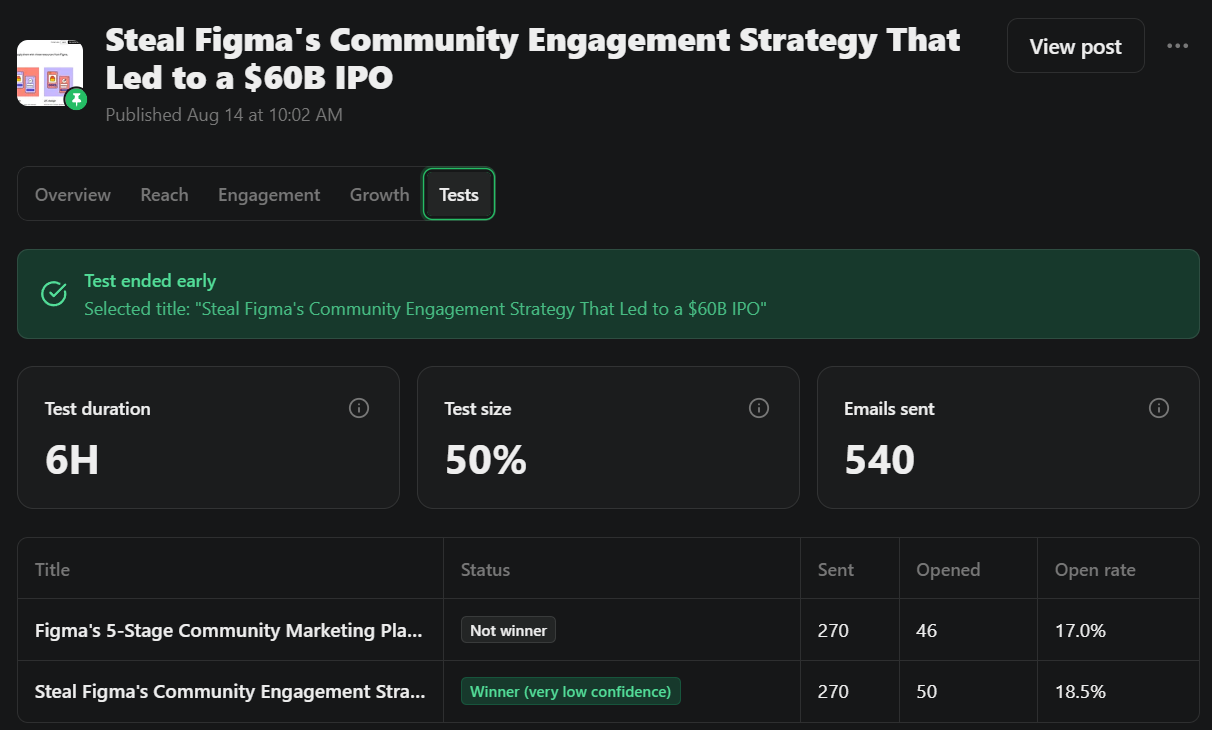The image size is (1212, 730).
Task: Open the post thumbnail image
Action: coord(50,72)
